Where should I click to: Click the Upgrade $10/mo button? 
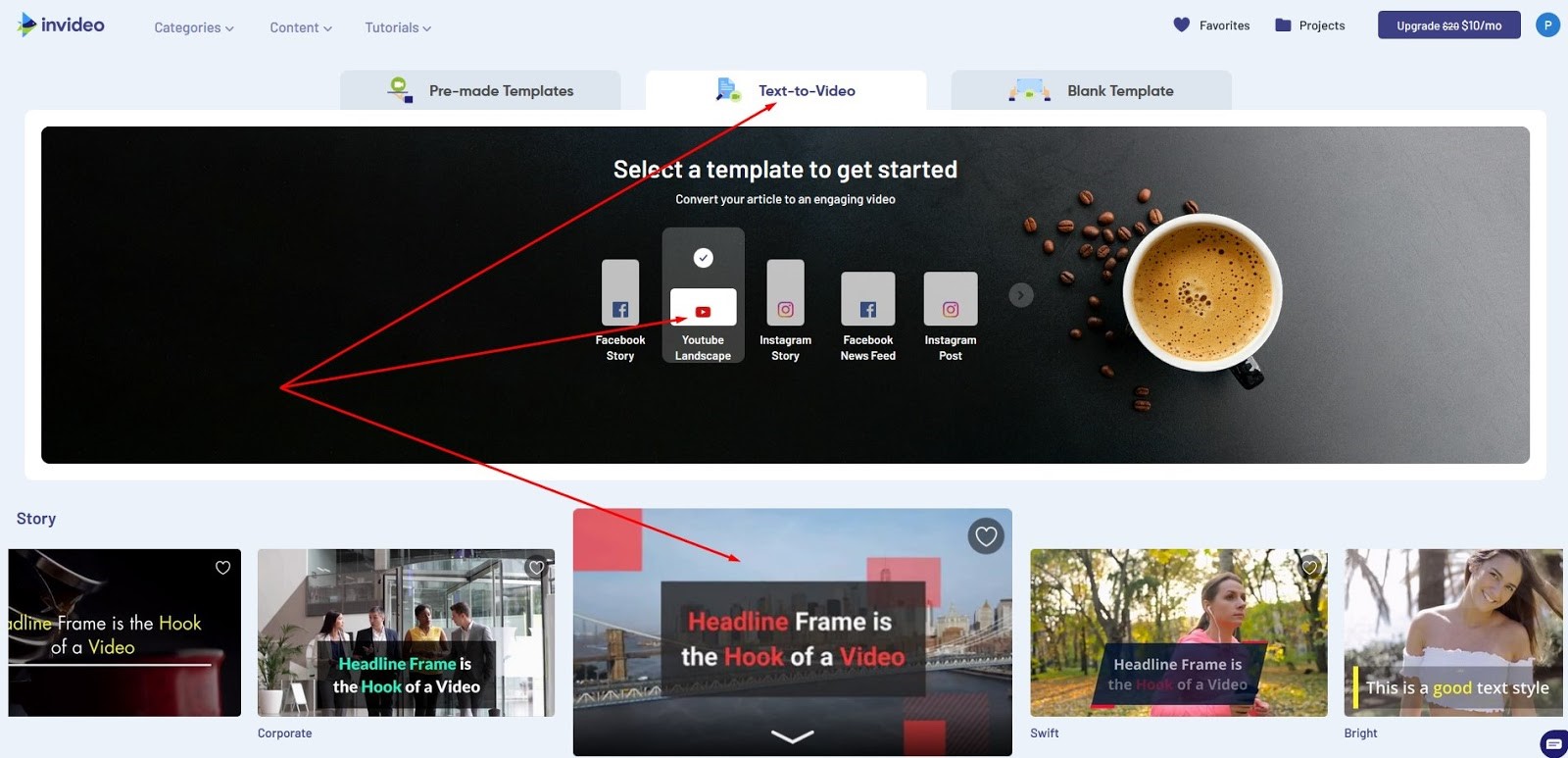click(x=1448, y=25)
